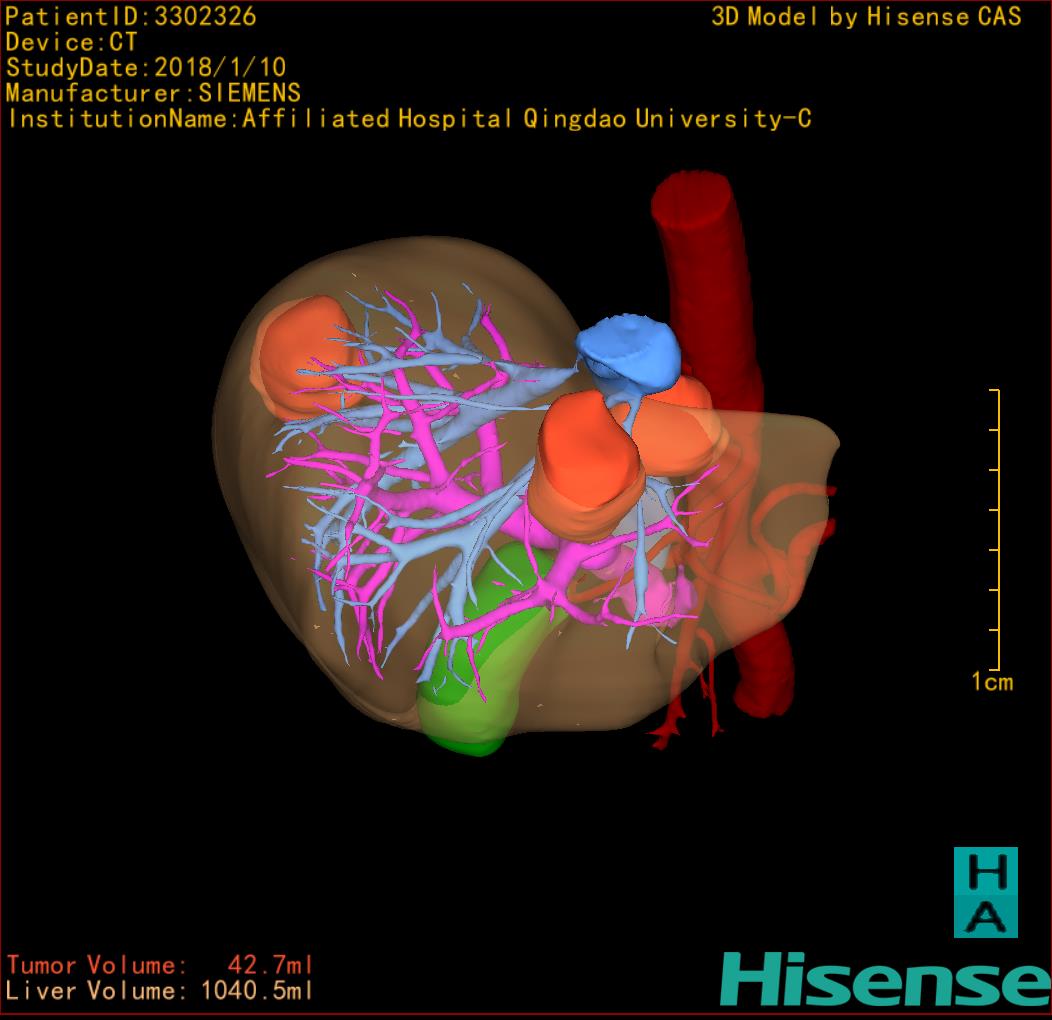The width and height of the screenshot is (1052, 1020).
Task: Click the 1cm scale label
Action: [991, 682]
